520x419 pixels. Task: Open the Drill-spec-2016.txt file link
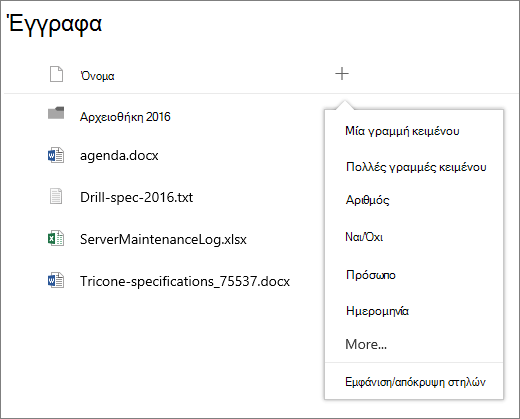click(136, 197)
